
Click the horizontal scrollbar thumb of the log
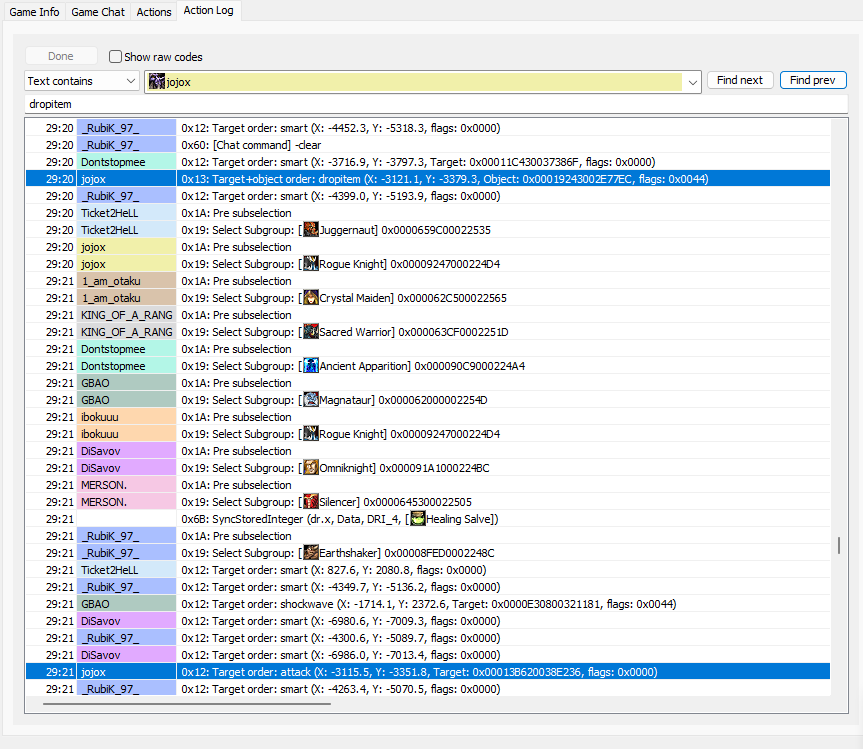click(x=187, y=703)
